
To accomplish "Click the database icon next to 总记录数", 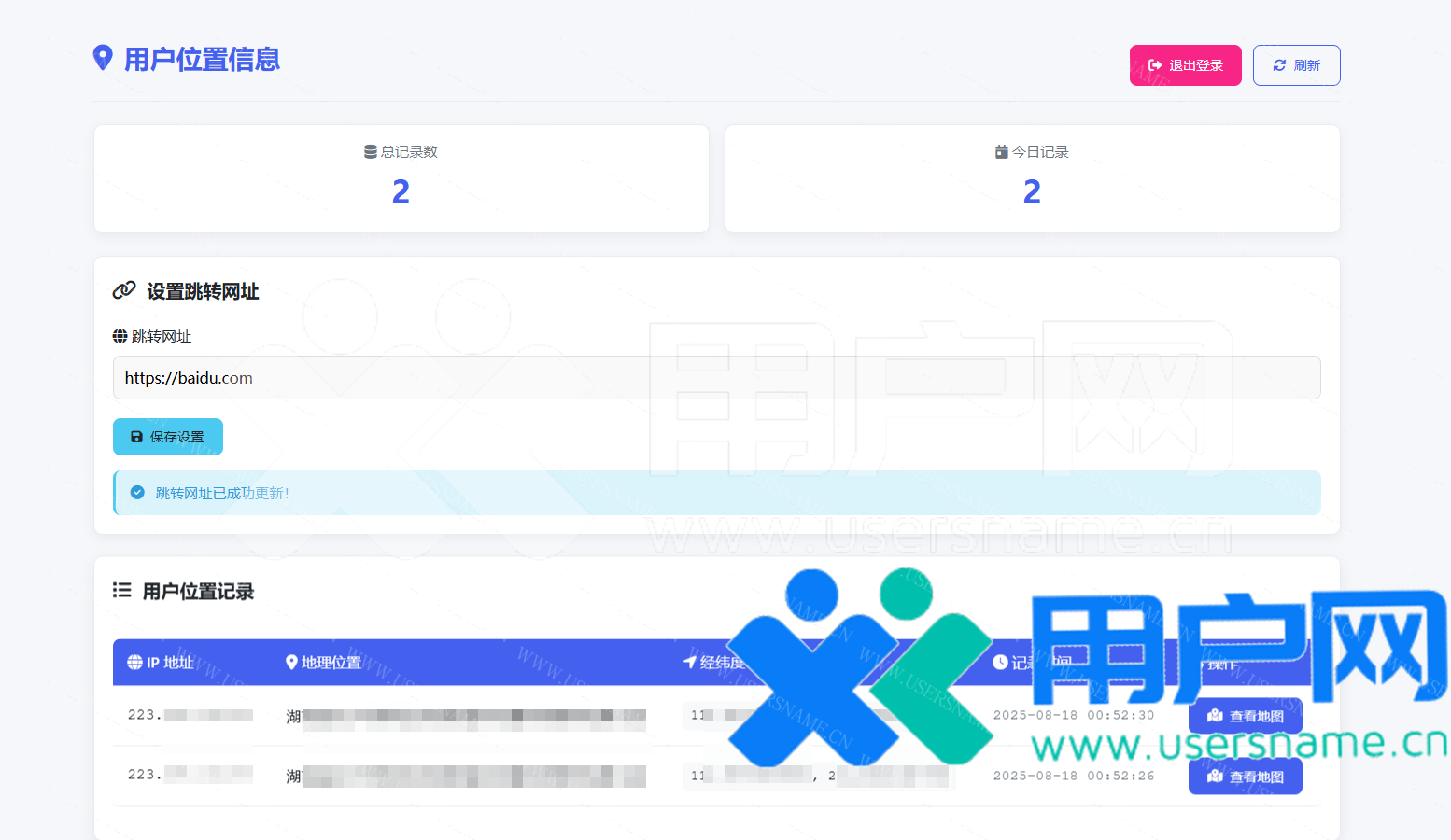I will click(x=370, y=152).
